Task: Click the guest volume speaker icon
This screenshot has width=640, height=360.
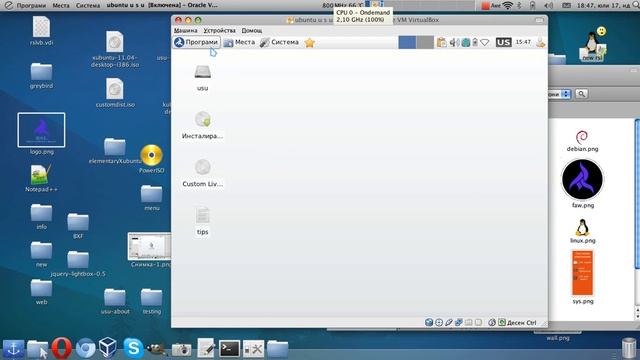Action: (x=454, y=42)
